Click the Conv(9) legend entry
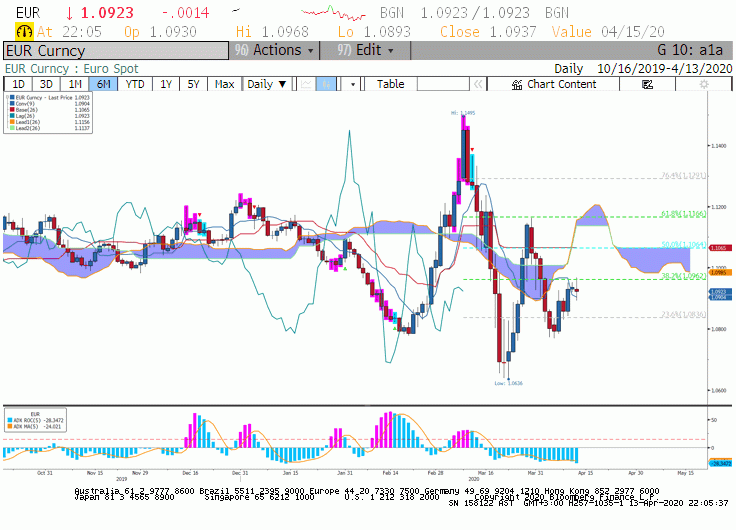736x530 pixels. pos(25,104)
